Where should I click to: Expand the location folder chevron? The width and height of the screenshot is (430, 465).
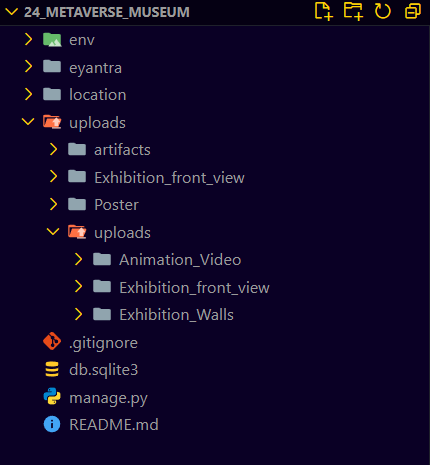point(29,94)
